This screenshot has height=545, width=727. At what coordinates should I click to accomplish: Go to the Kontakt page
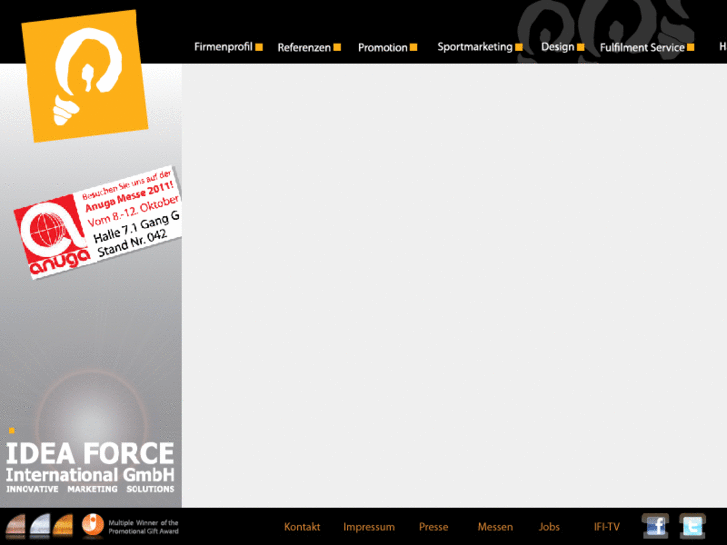coord(302,527)
